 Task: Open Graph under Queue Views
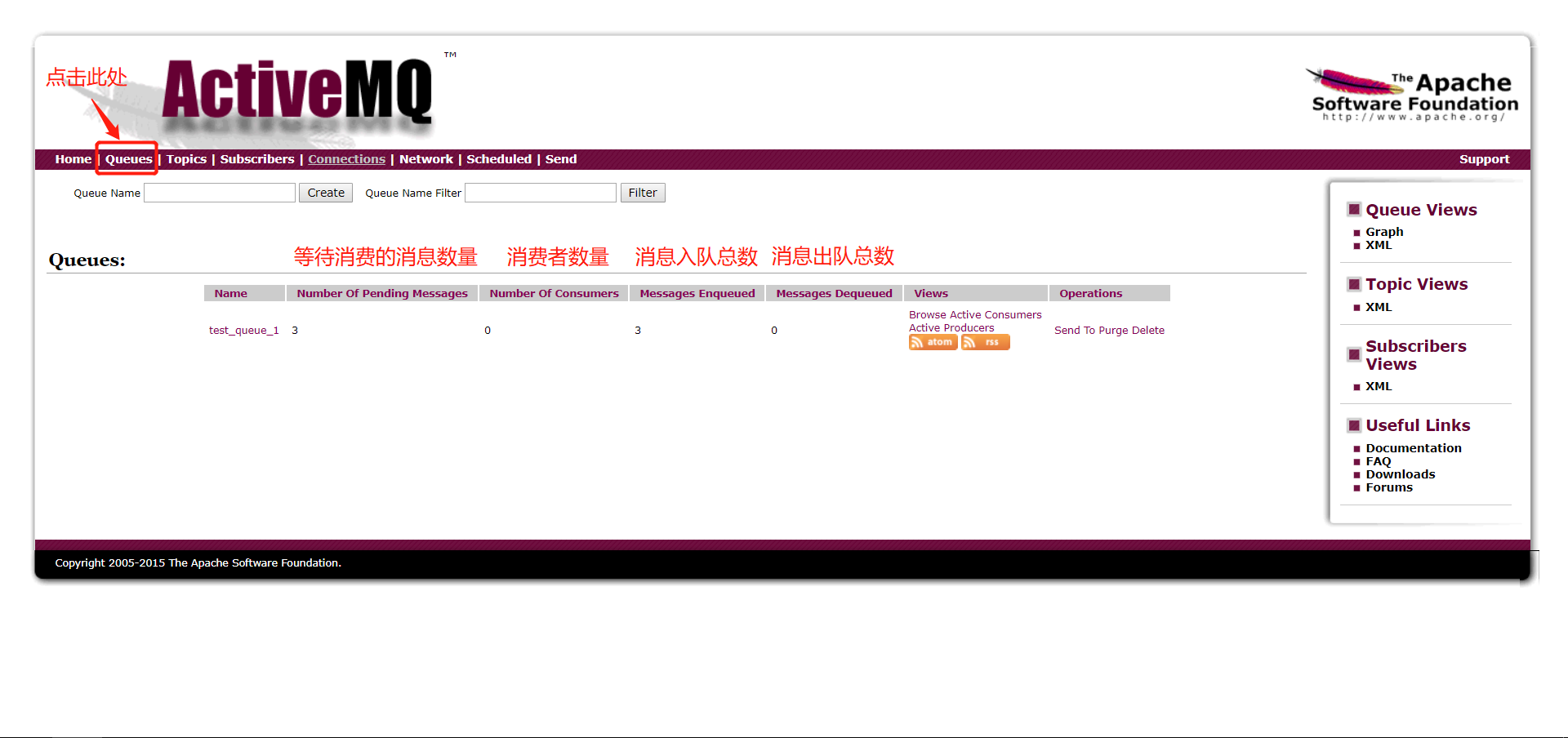[x=1384, y=232]
